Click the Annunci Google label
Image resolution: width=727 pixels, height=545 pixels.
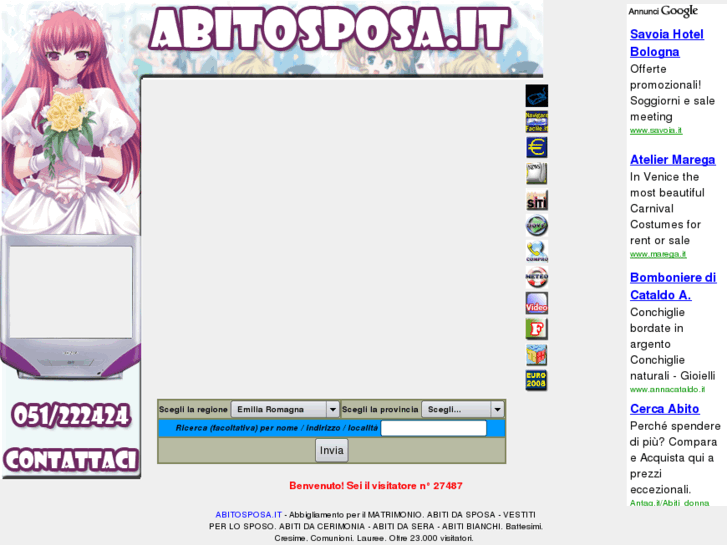tap(663, 11)
